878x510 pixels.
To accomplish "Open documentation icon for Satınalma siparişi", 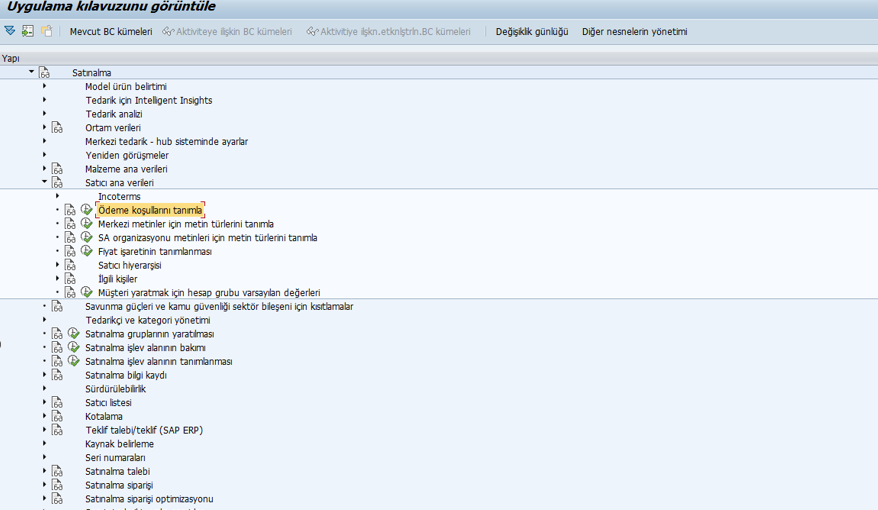I will click(x=57, y=485).
